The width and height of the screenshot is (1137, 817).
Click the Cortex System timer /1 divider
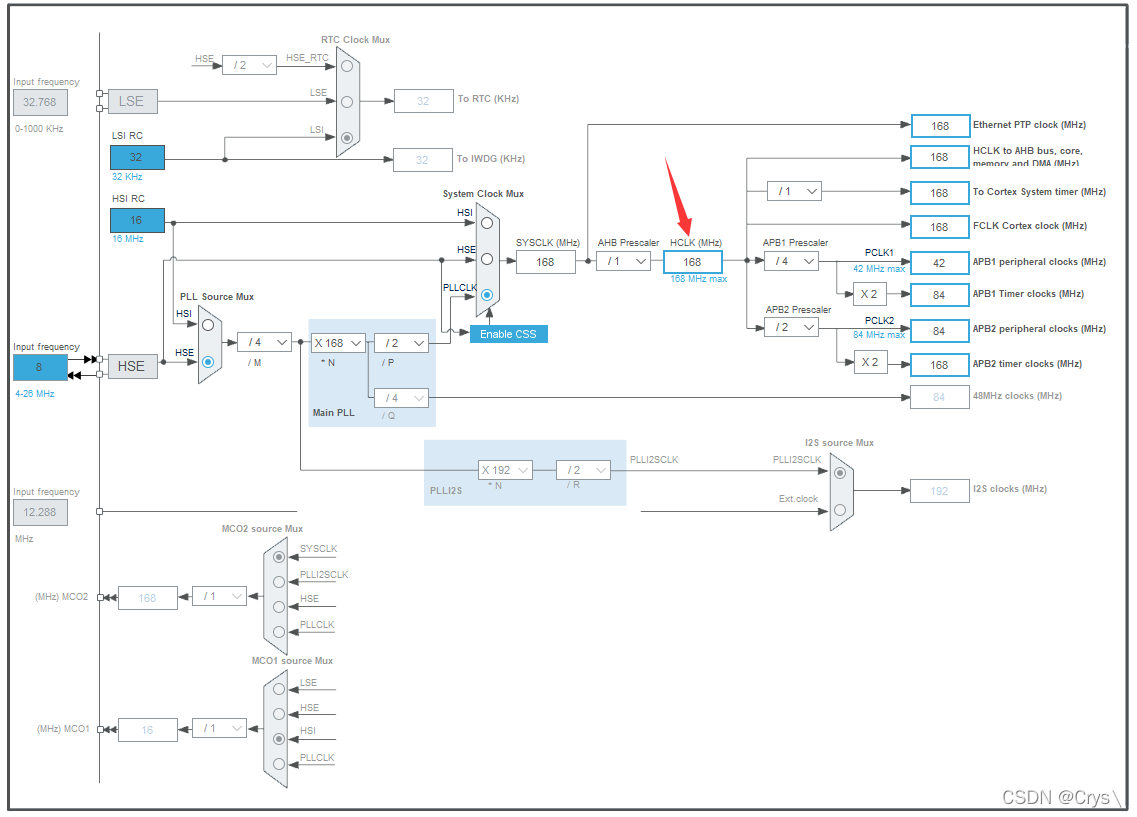point(793,191)
